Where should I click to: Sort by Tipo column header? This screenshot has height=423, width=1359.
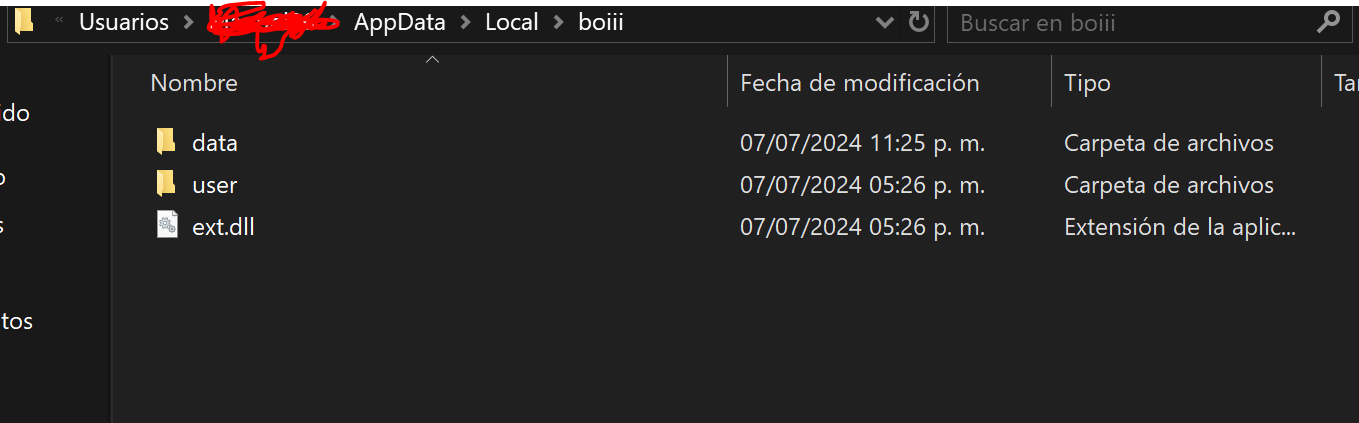tap(1087, 83)
